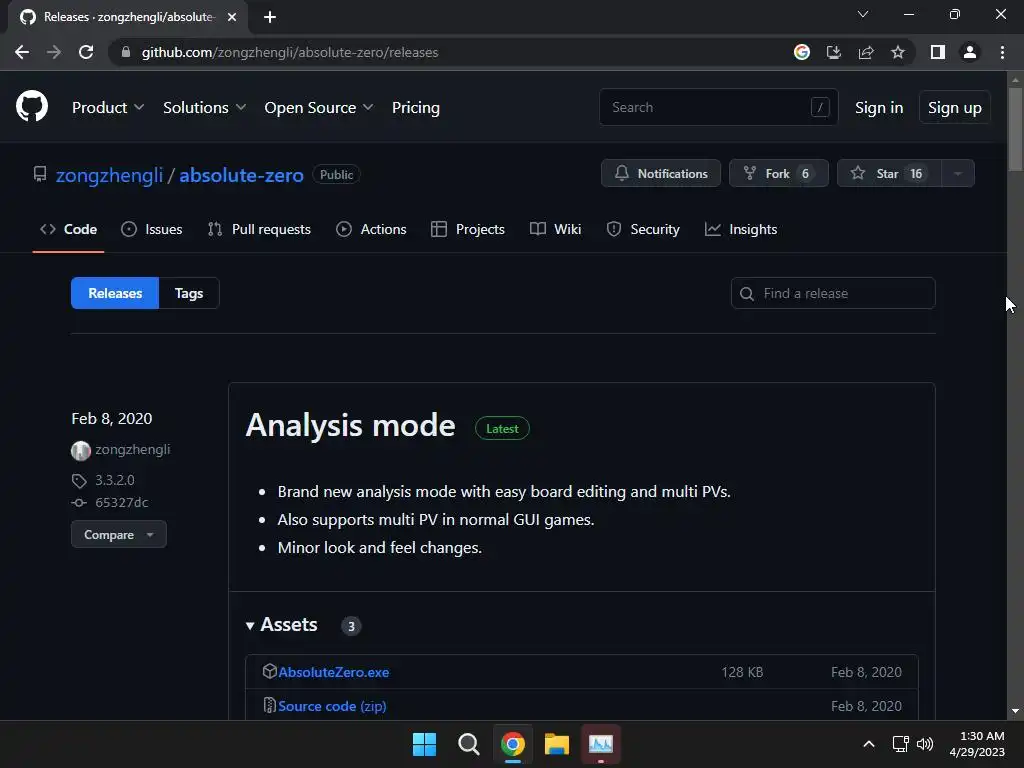Expand the Solutions menu
The width and height of the screenshot is (1024, 768).
(x=204, y=108)
